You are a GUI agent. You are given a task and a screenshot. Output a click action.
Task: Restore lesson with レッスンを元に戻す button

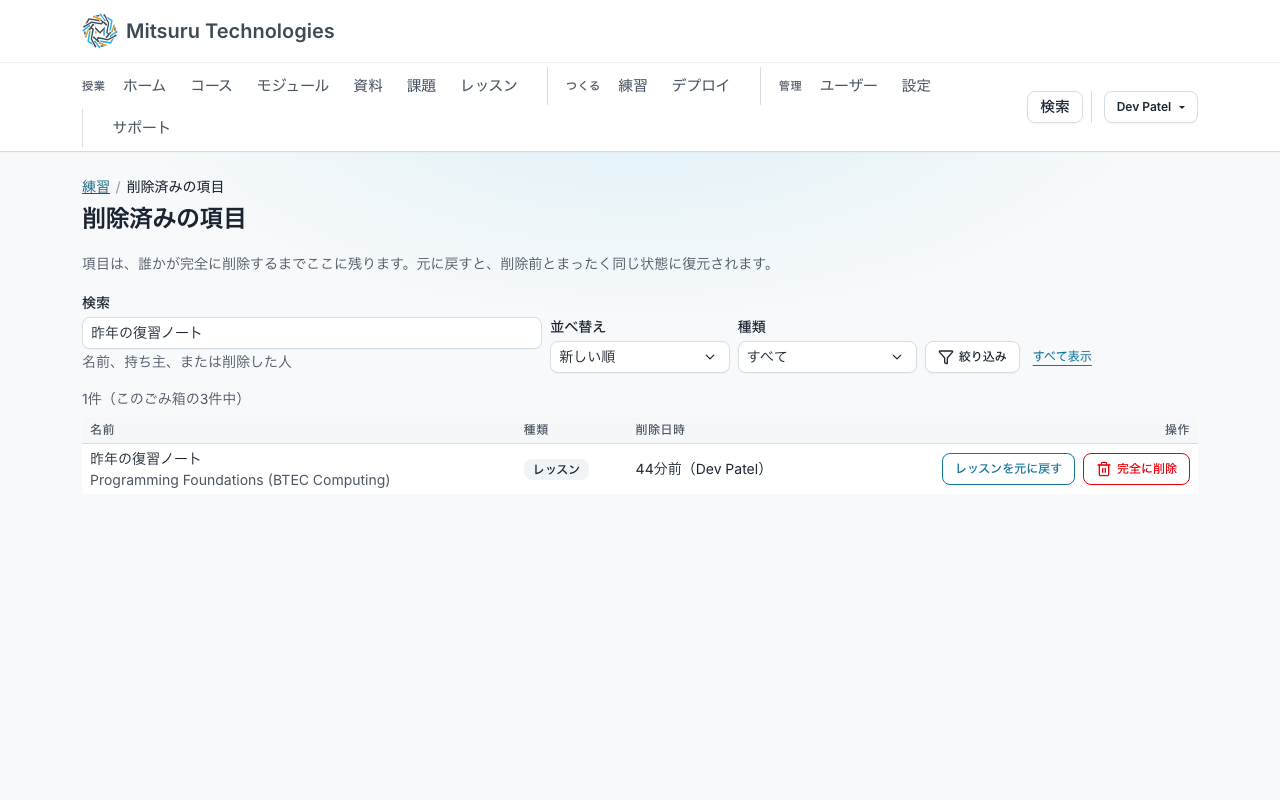(1008, 469)
